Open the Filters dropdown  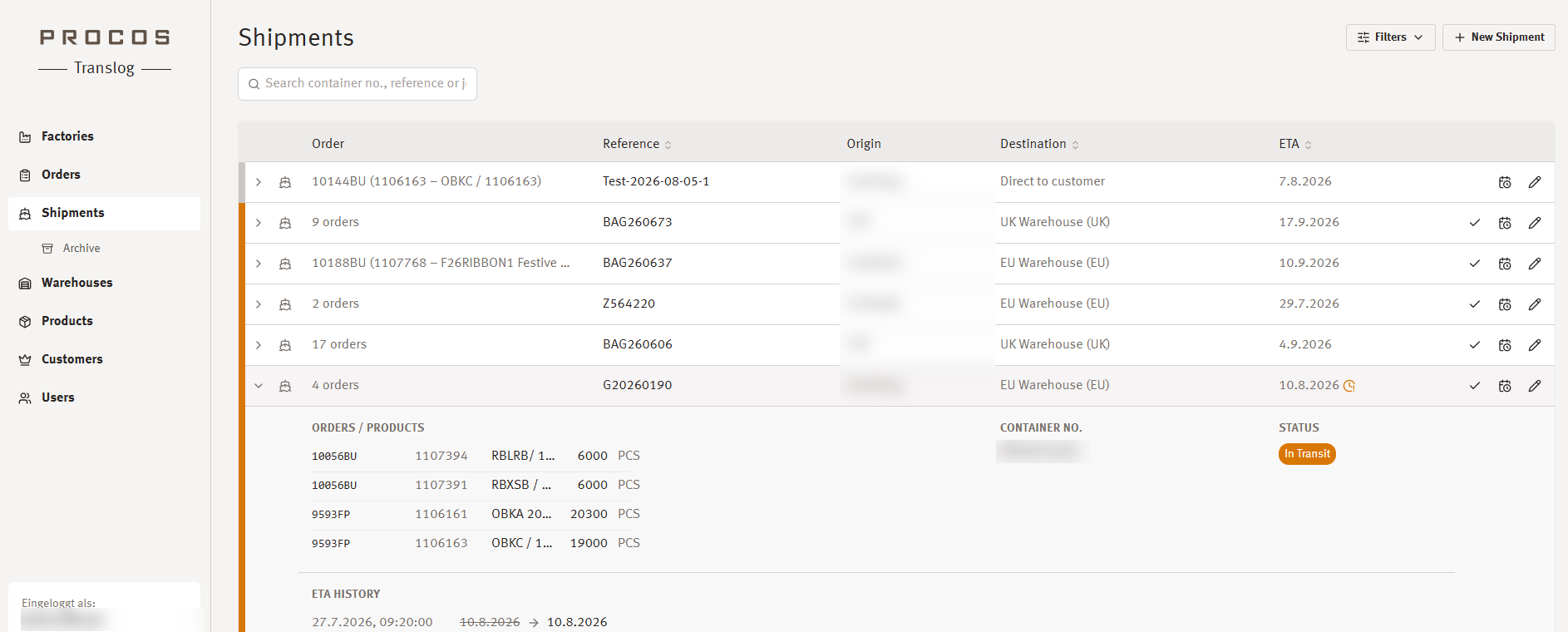(1390, 37)
